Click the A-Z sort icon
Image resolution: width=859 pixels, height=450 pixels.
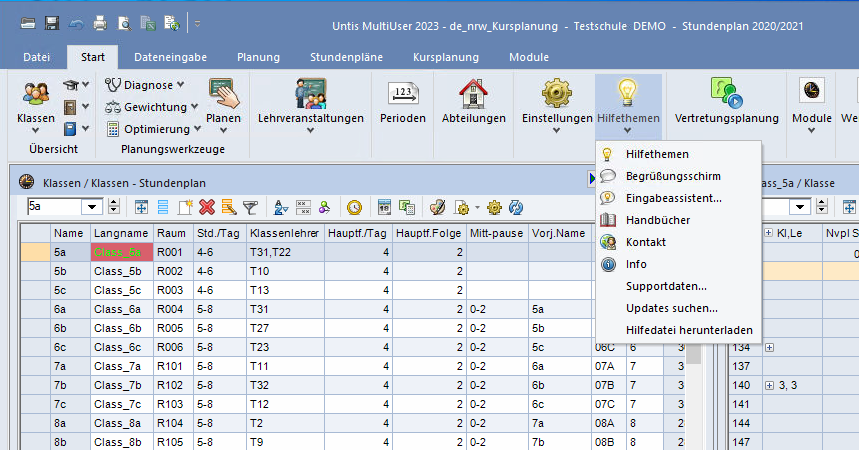(280, 207)
